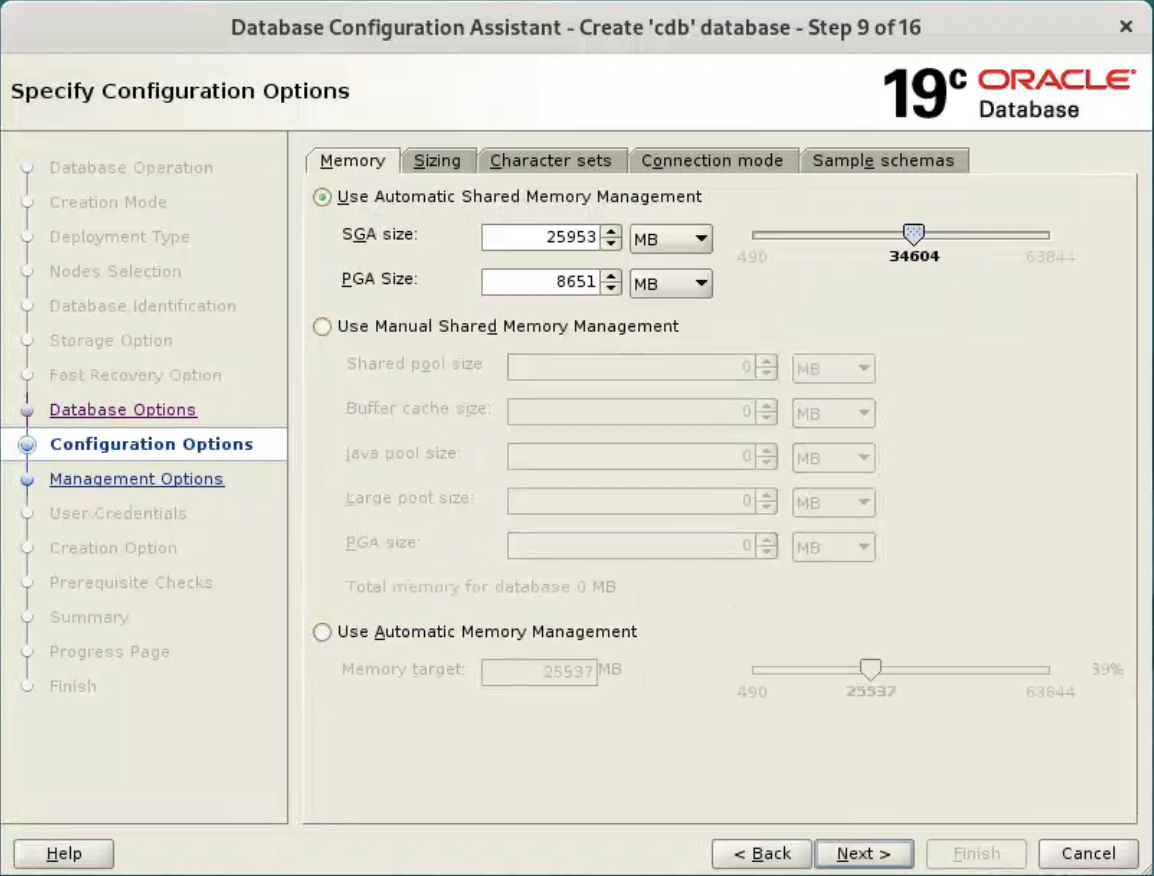Select Use Automatic Memory Management option

[x=322, y=632]
